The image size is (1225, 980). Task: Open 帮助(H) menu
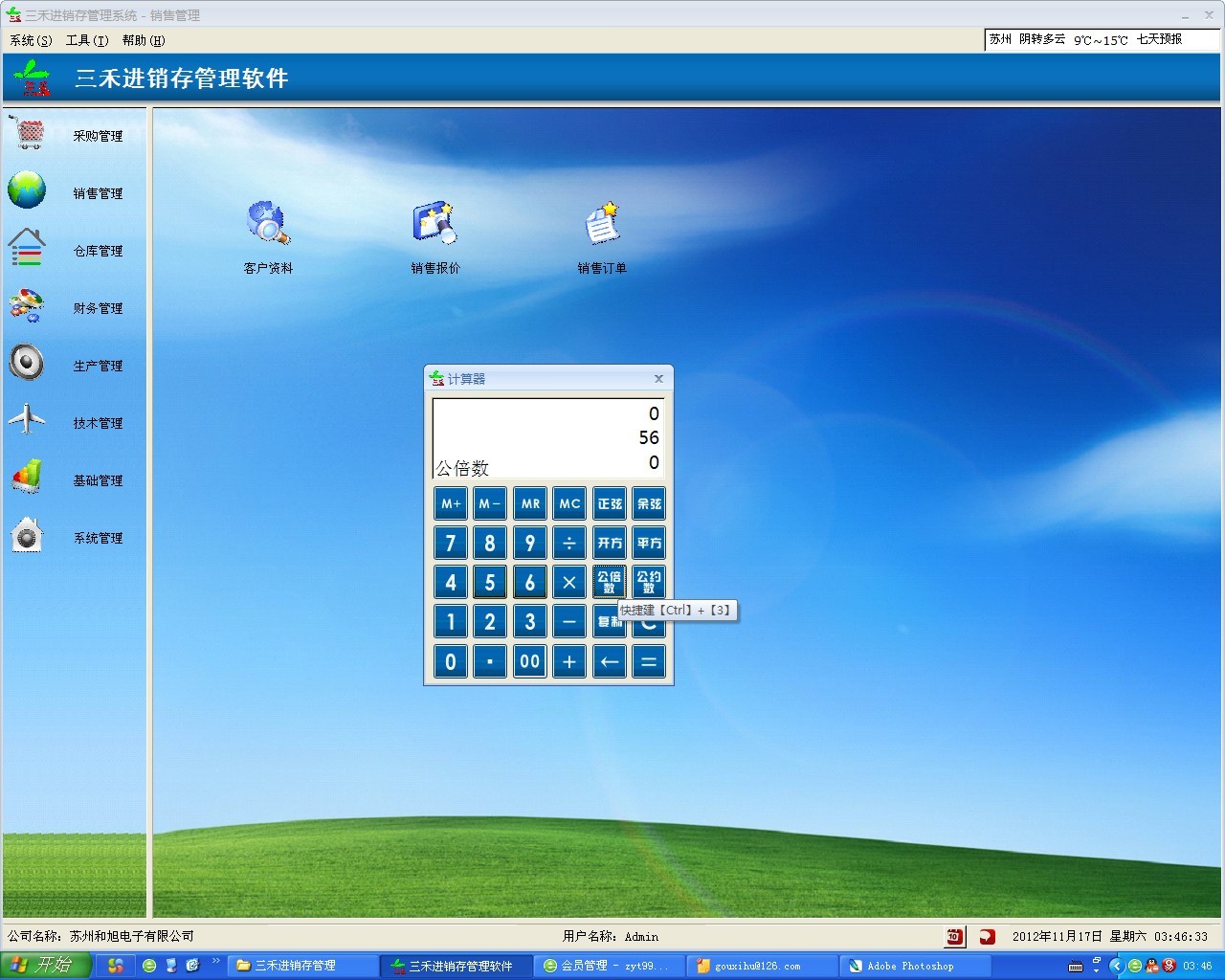144,40
